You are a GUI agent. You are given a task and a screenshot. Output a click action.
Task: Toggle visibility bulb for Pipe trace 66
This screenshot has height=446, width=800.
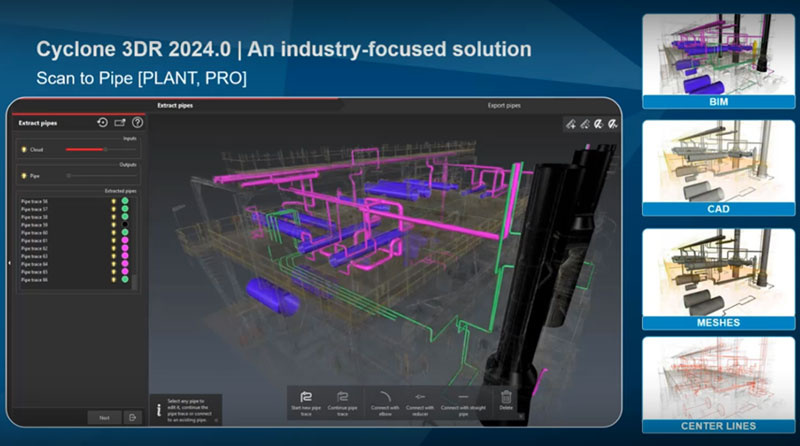click(114, 280)
